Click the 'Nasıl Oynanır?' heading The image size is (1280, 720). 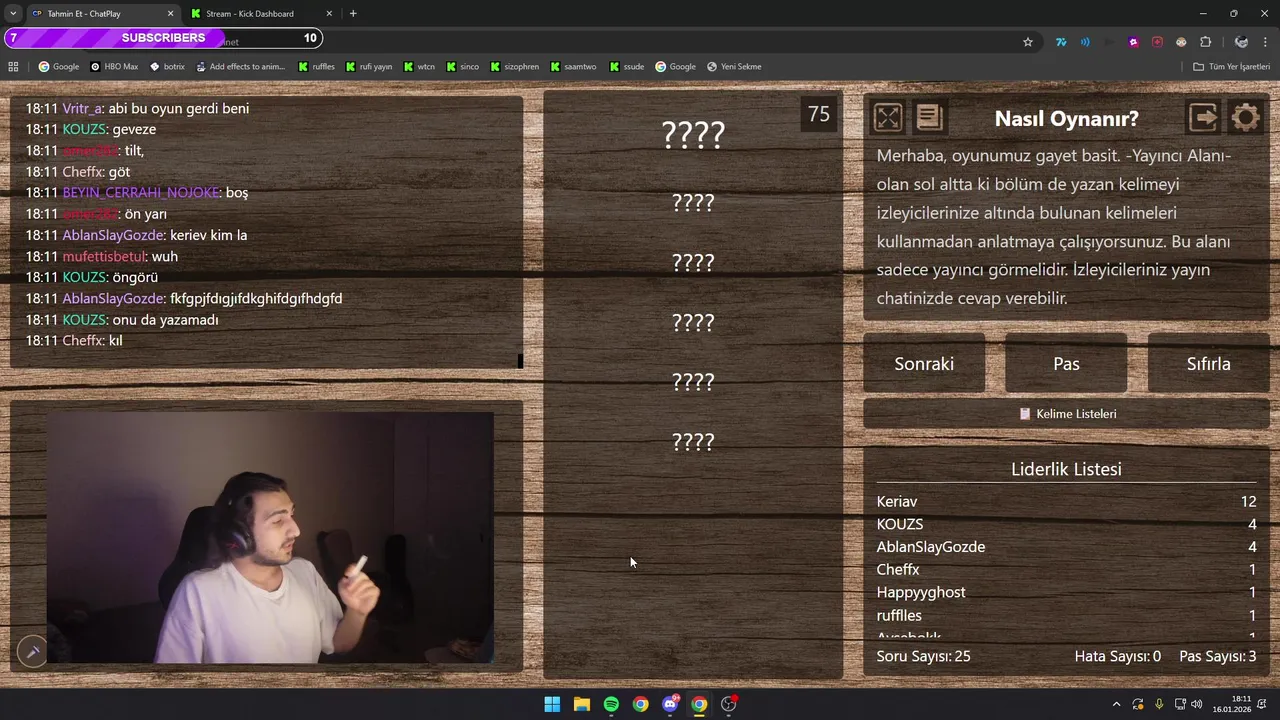[1066, 119]
